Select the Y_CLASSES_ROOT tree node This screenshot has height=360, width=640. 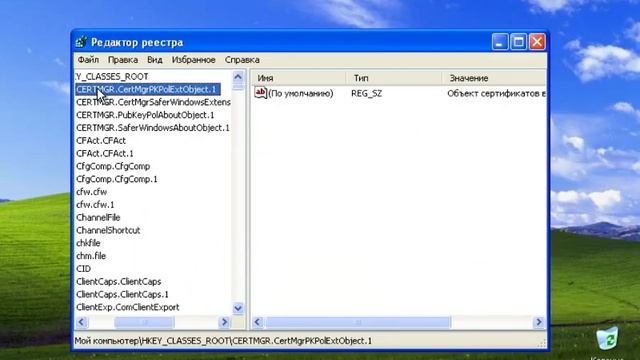coord(112,76)
